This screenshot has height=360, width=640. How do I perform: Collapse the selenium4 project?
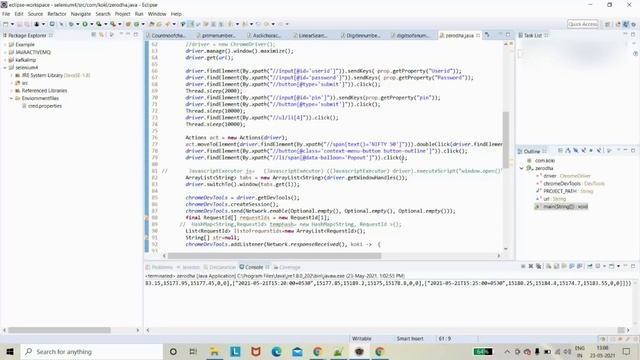point(4,67)
